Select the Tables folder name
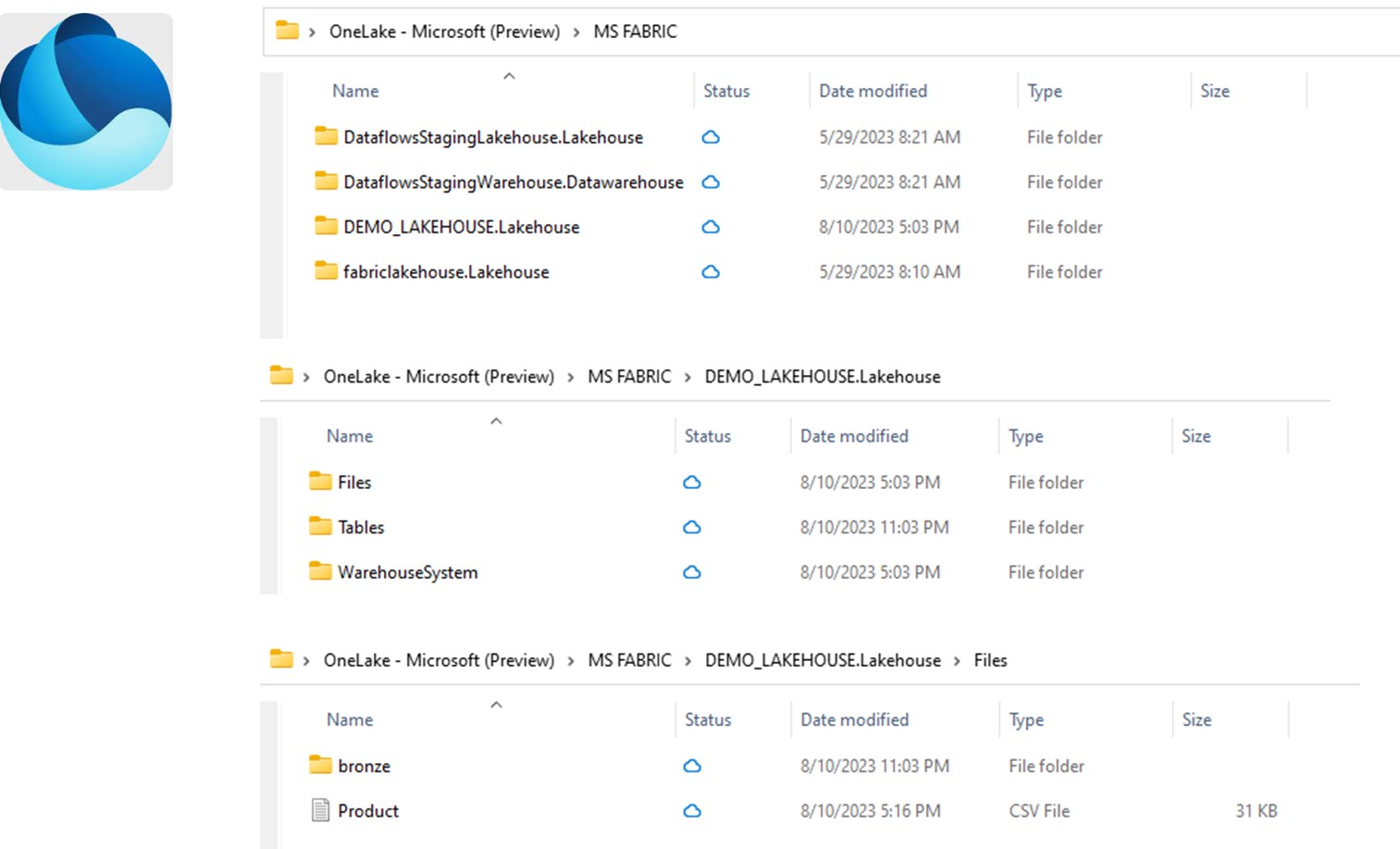This screenshot has width=1400, height=849. 361,528
